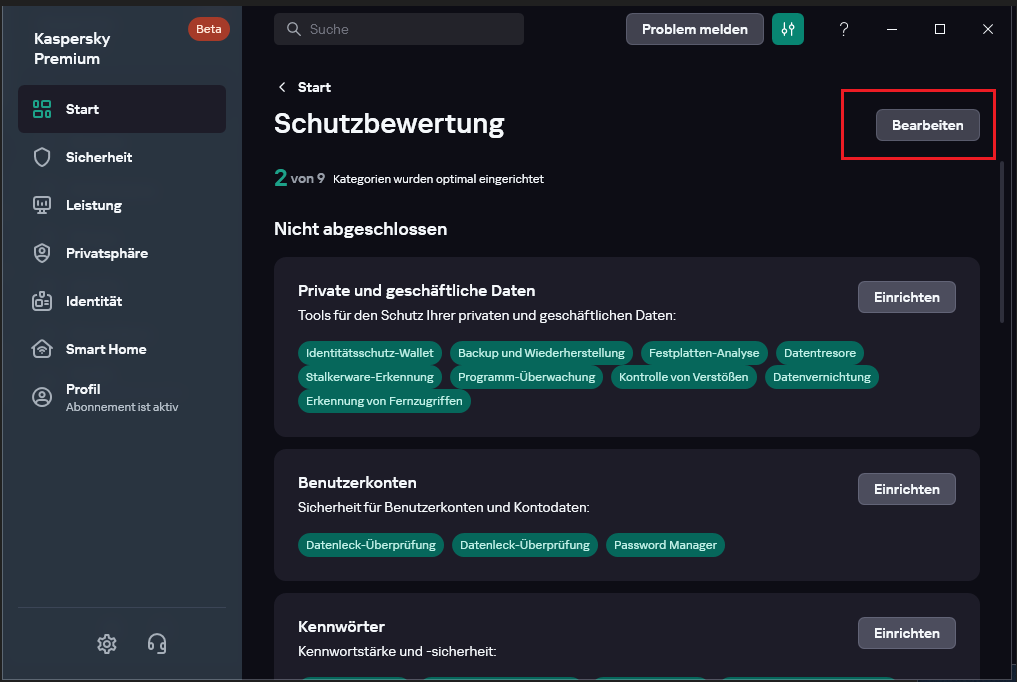1017x682 pixels.
Task: Select the Kontrolle von Verstößen tag
Action: tap(684, 377)
